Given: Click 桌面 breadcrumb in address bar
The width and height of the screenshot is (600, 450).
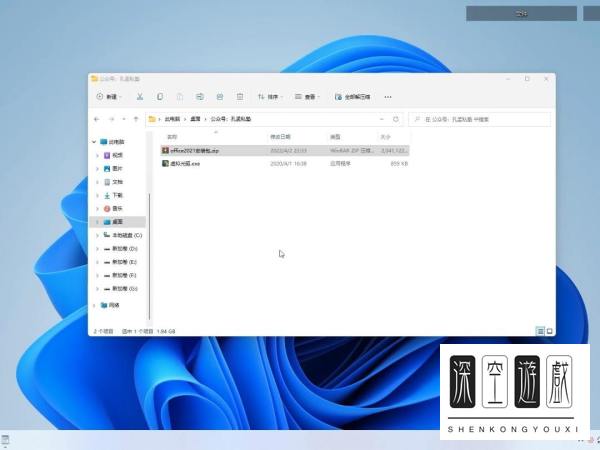Looking at the screenshot, I should pyautogui.click(x=196, y=119).
